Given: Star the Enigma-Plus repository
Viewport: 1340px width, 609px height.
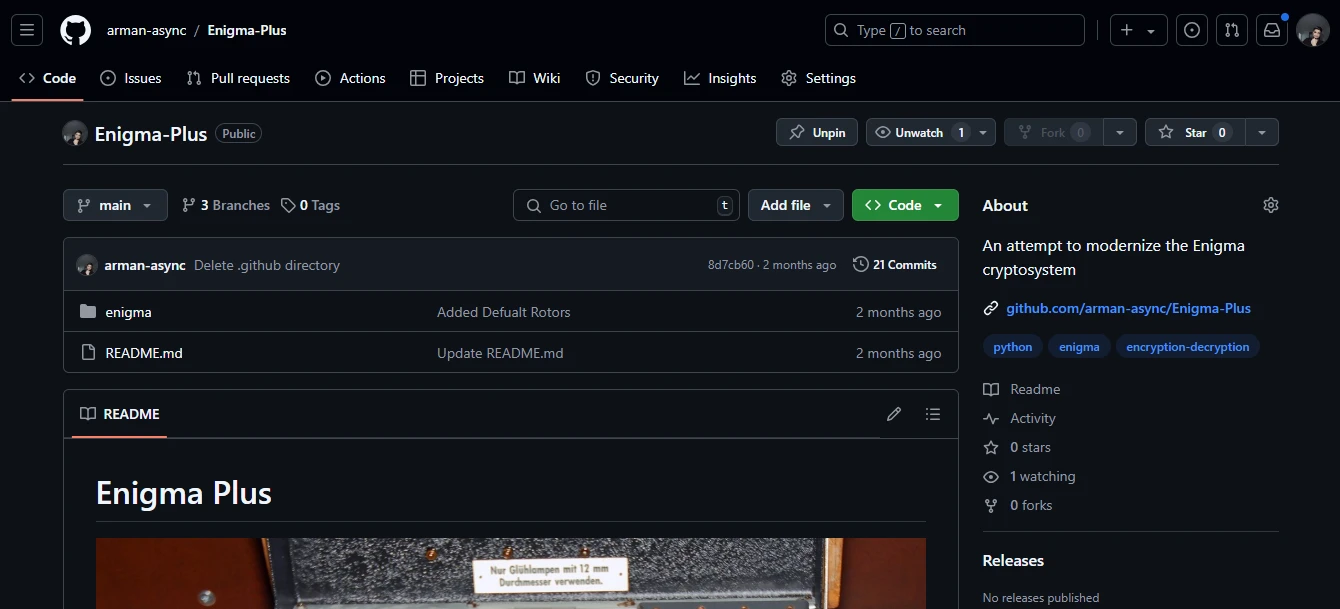Looking at the screenshot, I should click(x=1195, y=132).
